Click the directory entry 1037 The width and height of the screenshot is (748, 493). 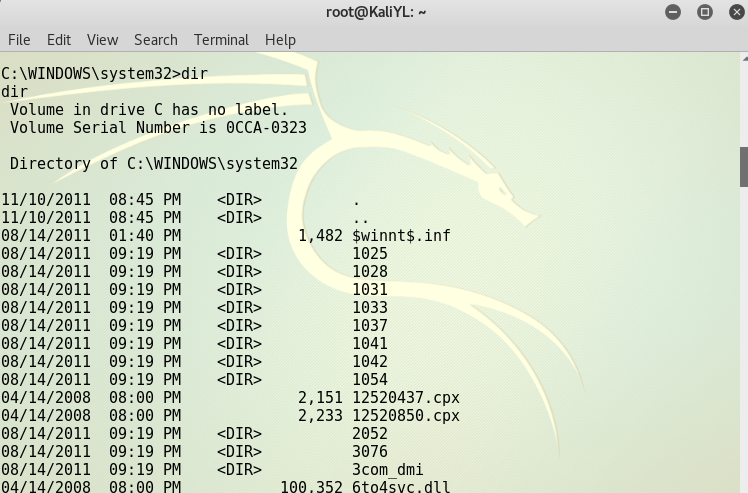pos(370,325)
